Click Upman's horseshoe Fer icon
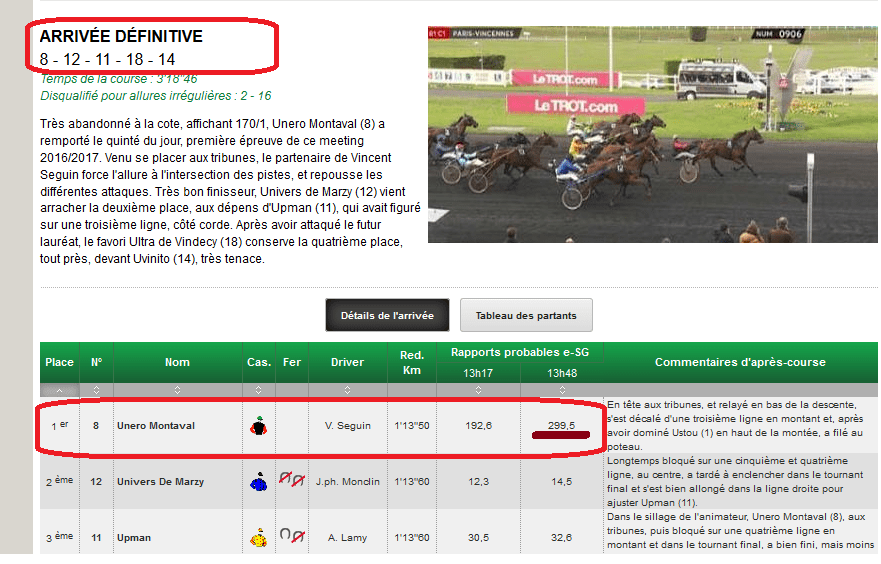 coord(292,537)
